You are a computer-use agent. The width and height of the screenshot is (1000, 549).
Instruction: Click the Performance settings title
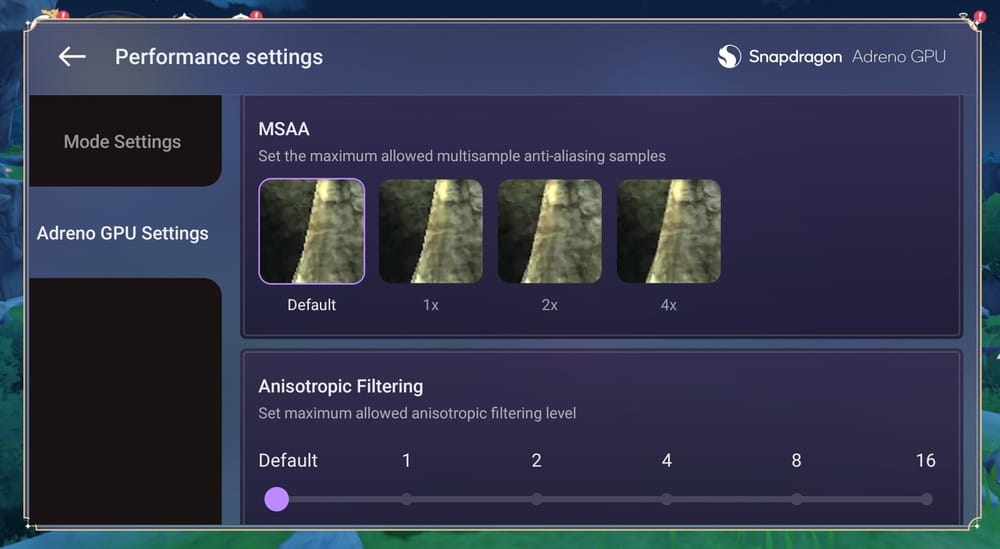[219, 57]
